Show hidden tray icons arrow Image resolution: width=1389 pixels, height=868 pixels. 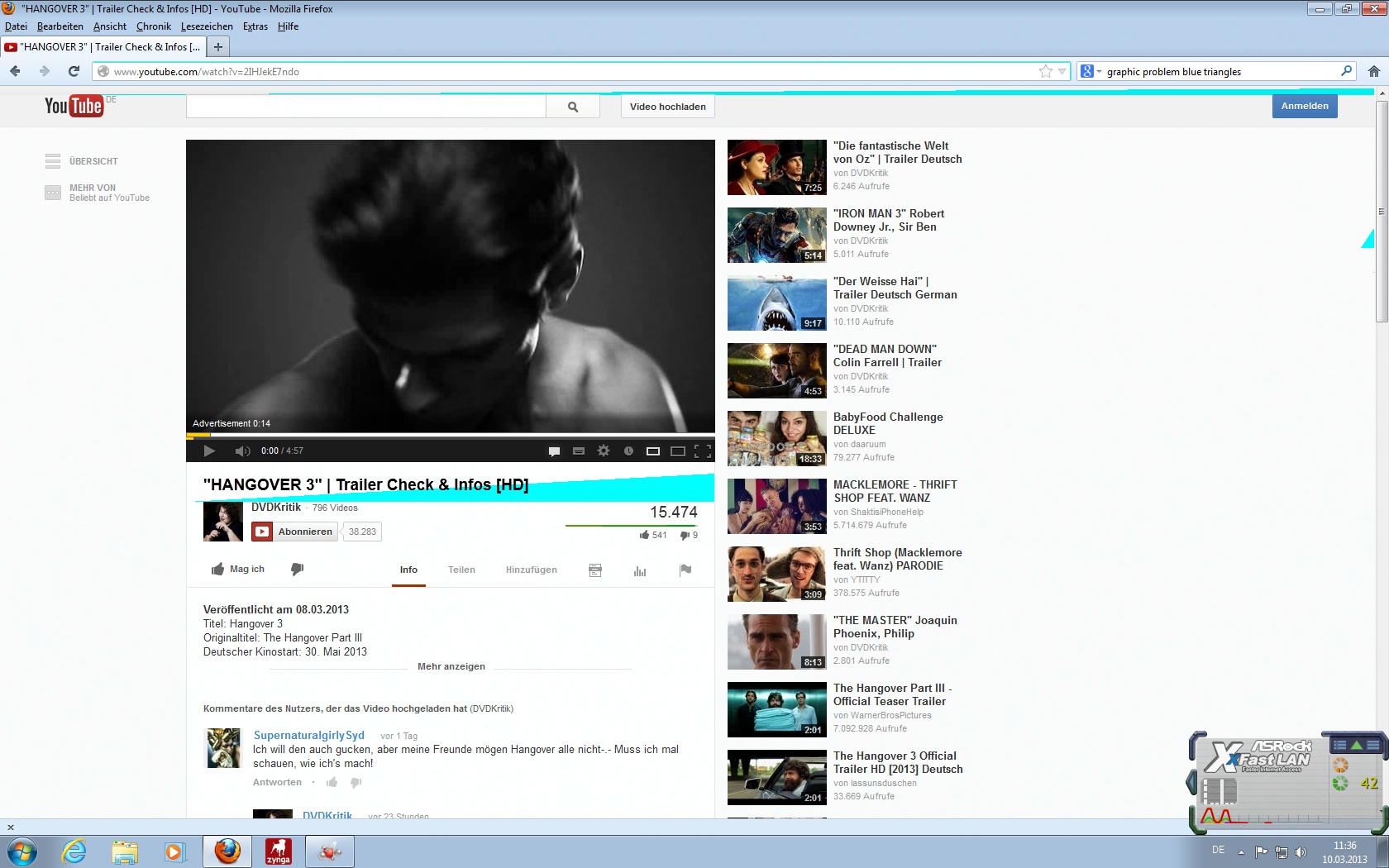pyautogui.click(x=1241, y=852)
